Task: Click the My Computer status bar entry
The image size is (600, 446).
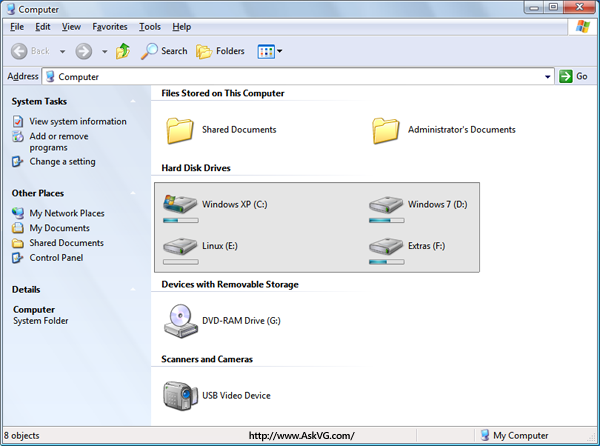Action: (515, 436)
